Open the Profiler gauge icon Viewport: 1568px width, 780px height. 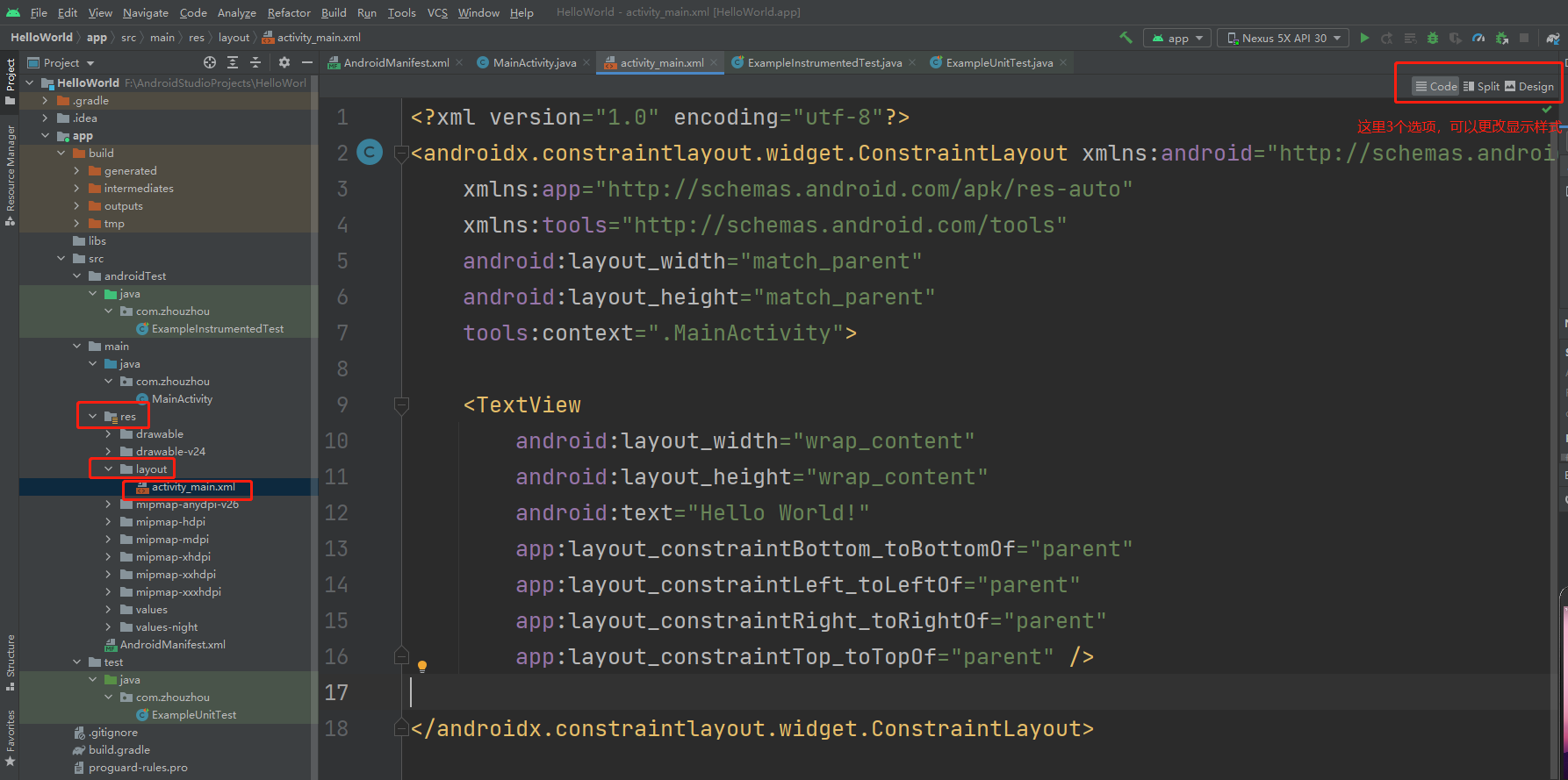(1478, 38)
